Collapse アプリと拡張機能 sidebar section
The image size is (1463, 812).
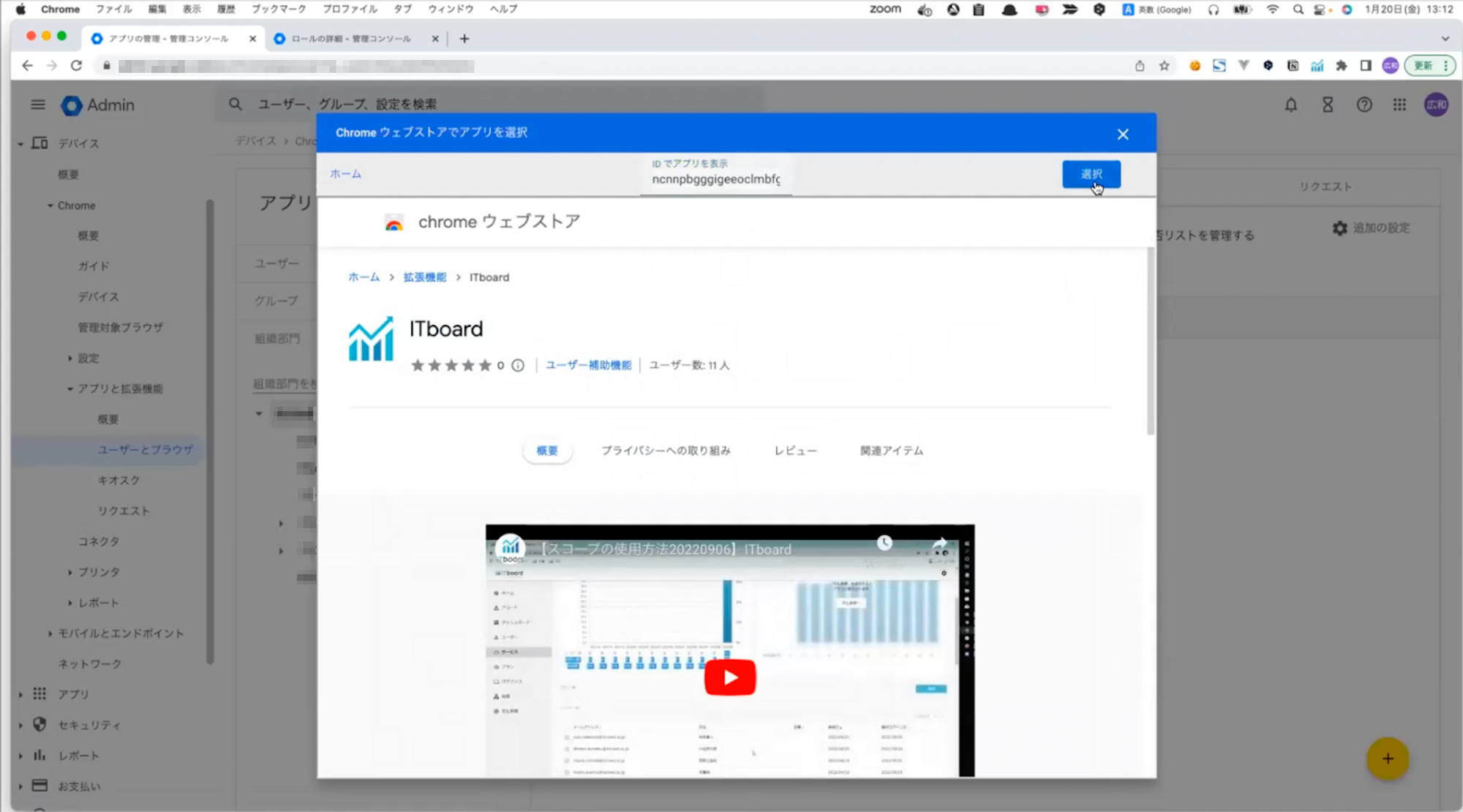click(70, 388)
